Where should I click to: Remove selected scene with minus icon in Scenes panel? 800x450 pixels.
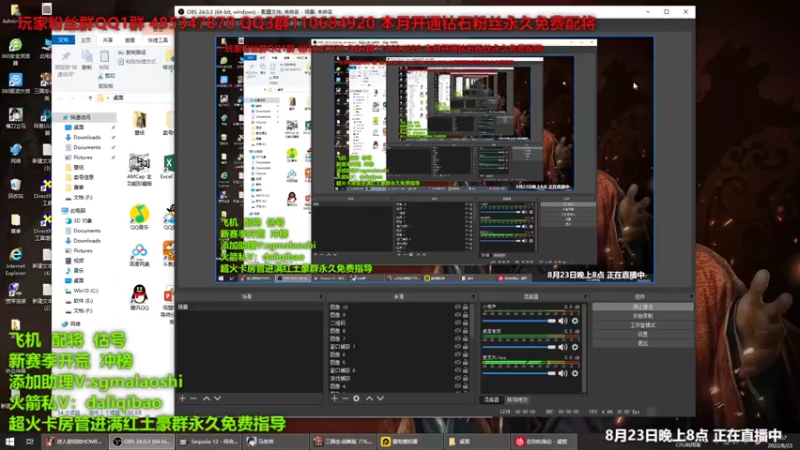click(193, 398)
